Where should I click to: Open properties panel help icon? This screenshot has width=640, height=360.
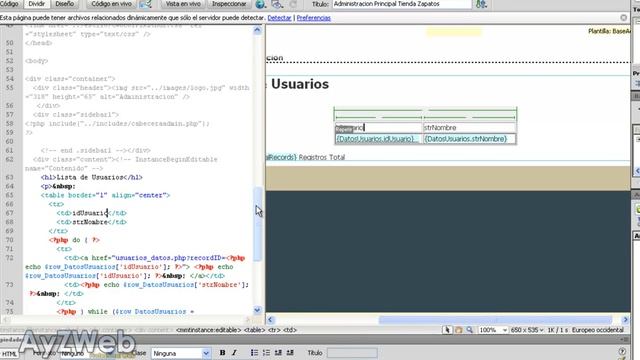click(x=622, y=351)
